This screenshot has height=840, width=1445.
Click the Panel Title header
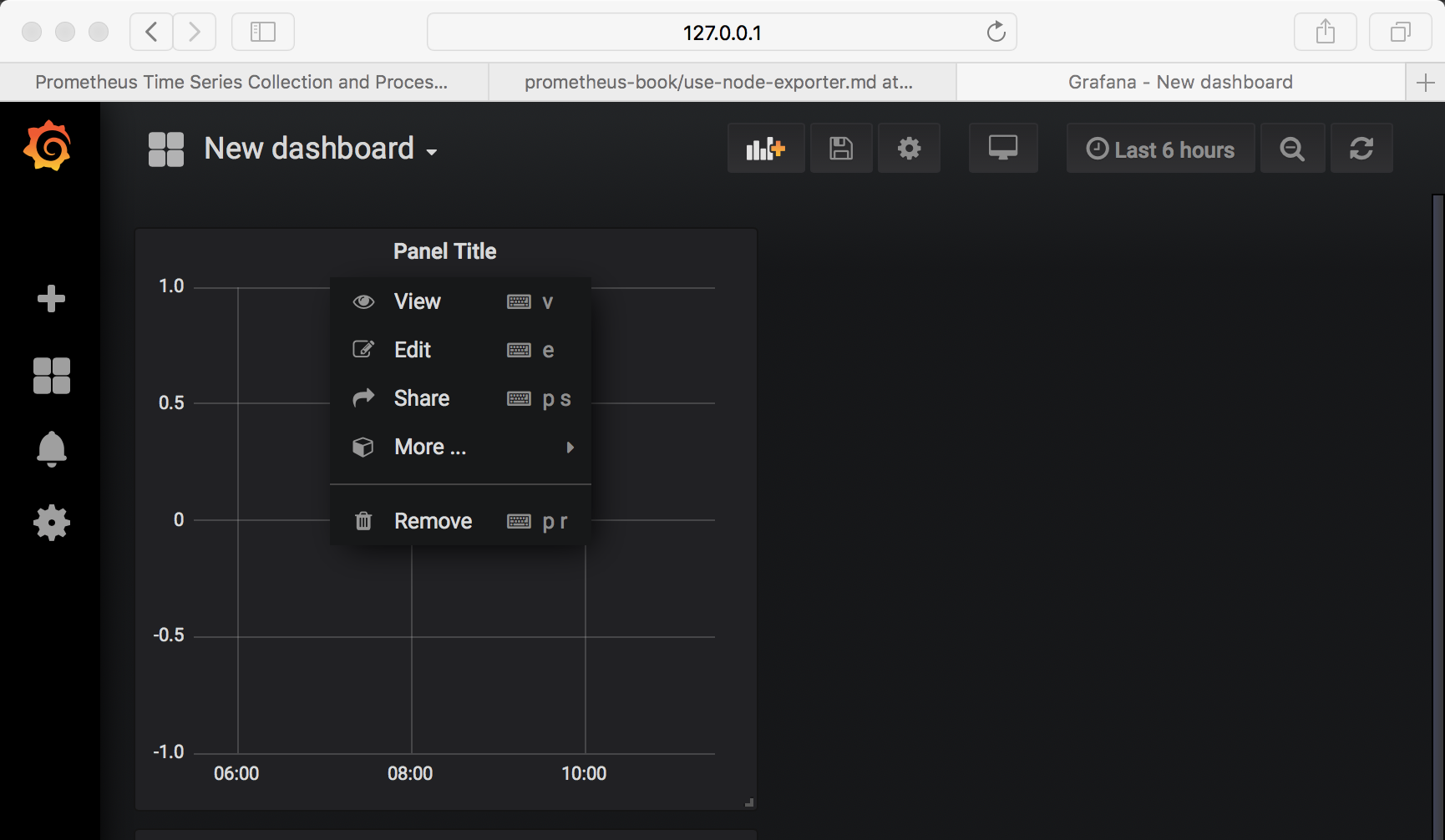coord(445,251)
